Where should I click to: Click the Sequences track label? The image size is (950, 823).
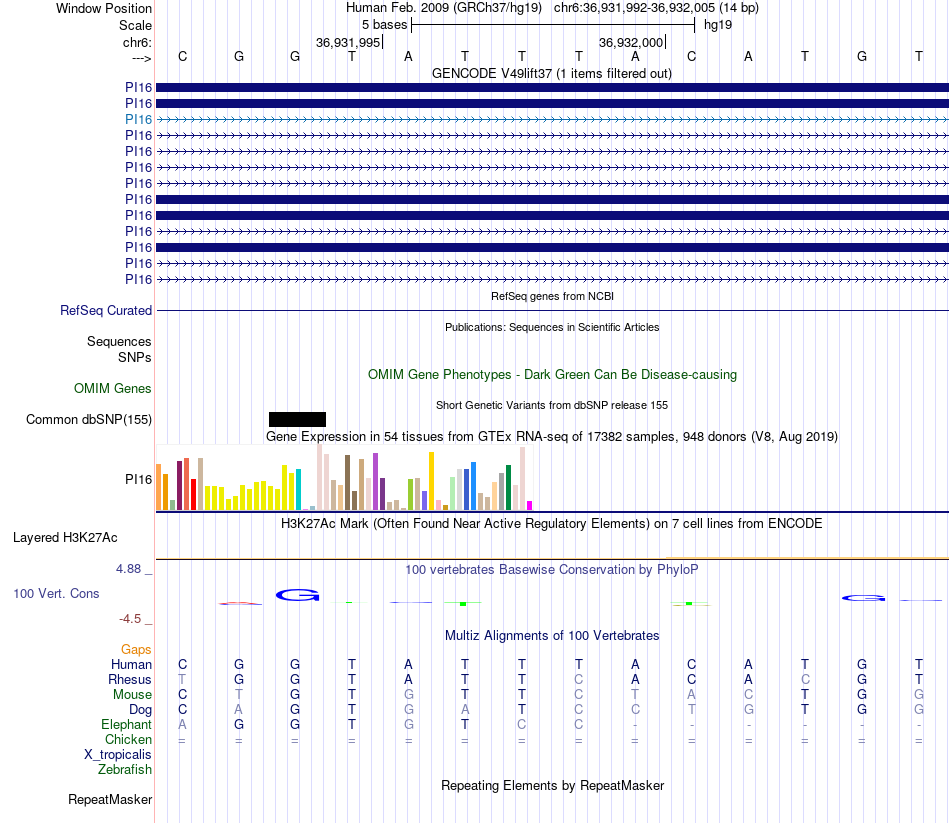(119, 341)
